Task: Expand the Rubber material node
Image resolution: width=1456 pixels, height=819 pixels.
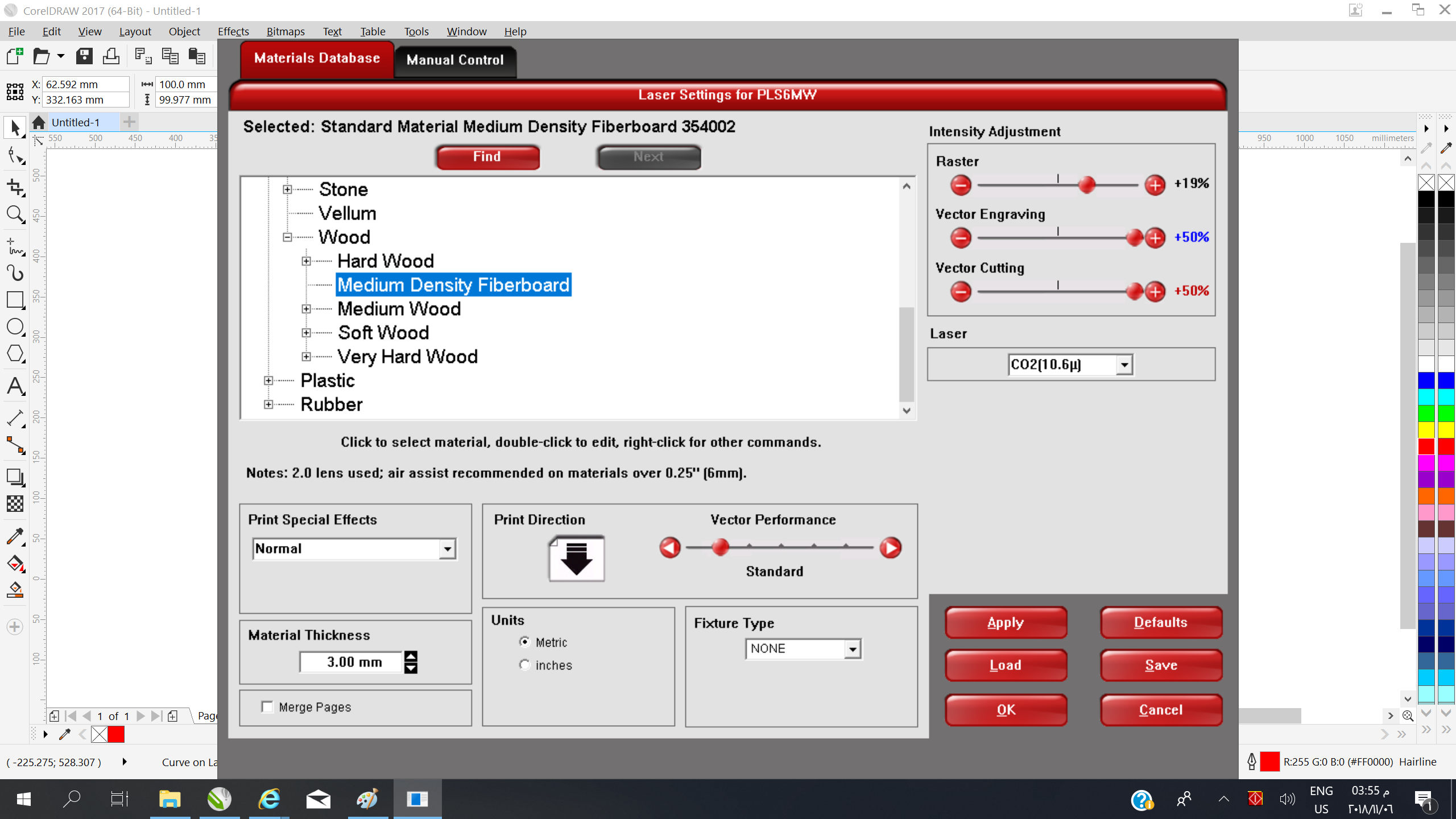Action: pyautogui.click(x=268, y=404)
